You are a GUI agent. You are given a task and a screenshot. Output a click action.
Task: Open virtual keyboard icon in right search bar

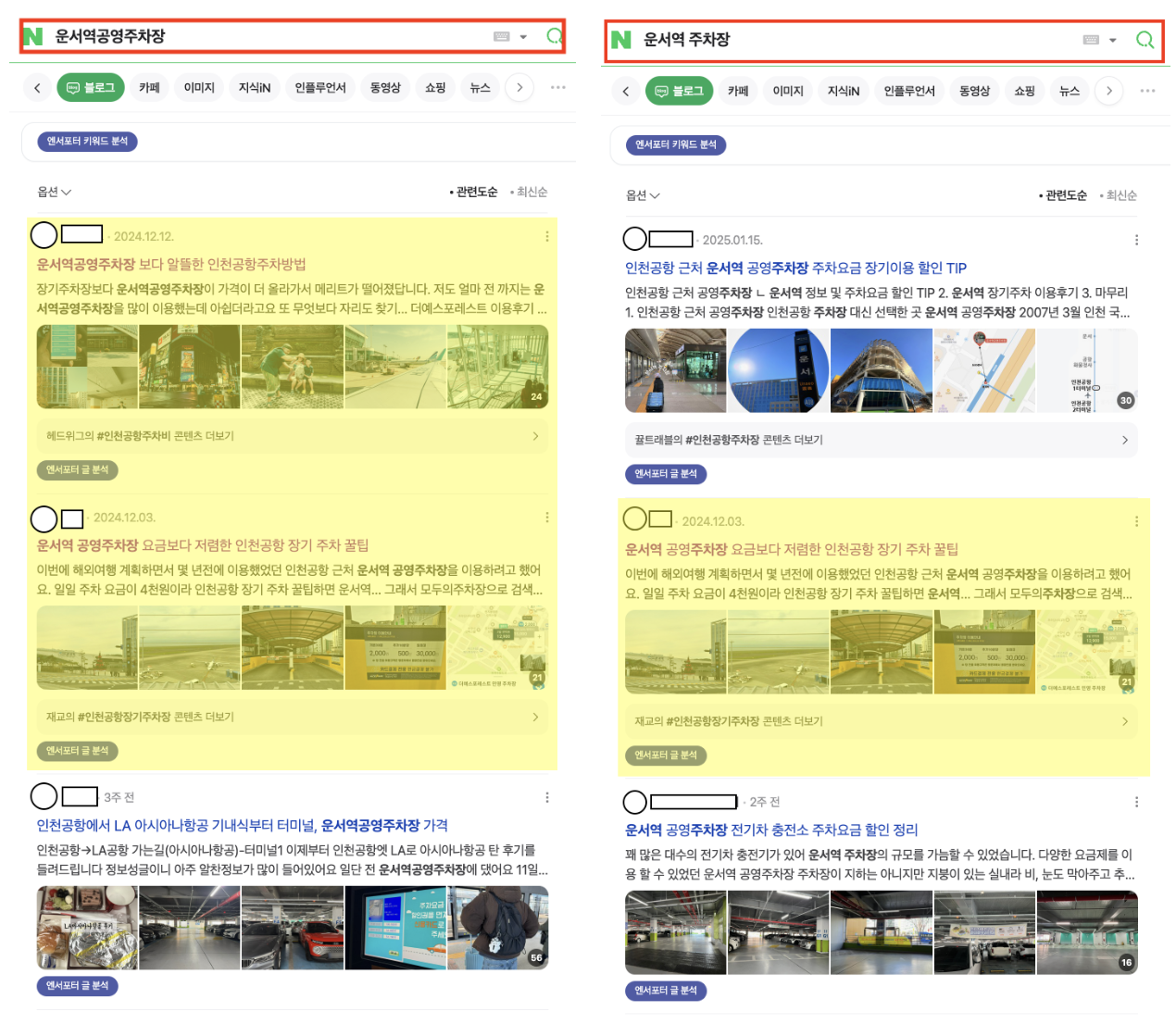[1091, 40]
